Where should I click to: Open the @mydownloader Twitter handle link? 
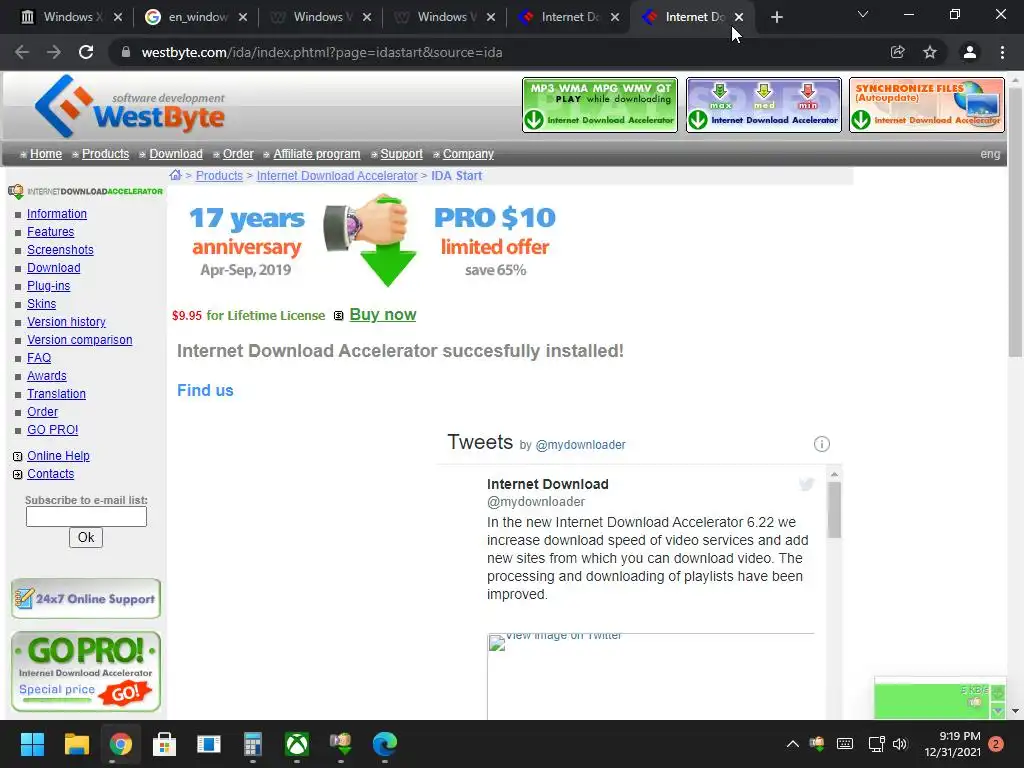pos(580,445)
